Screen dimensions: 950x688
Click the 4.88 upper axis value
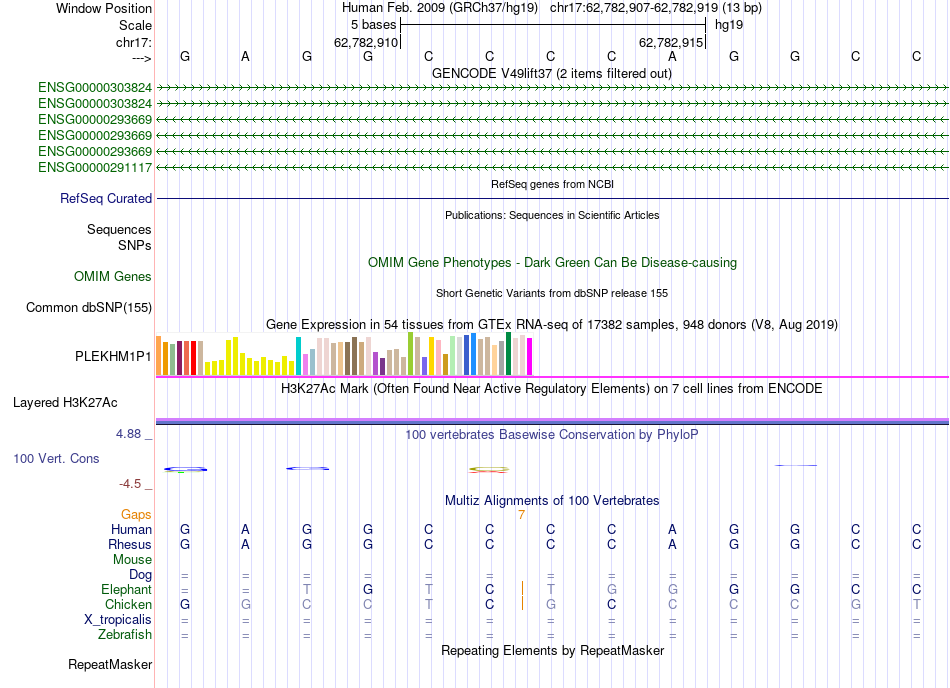pos(128,434)
